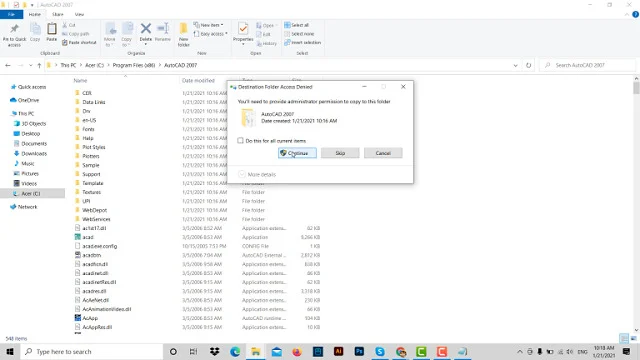Open Task View on taskbar

(193, 351)
